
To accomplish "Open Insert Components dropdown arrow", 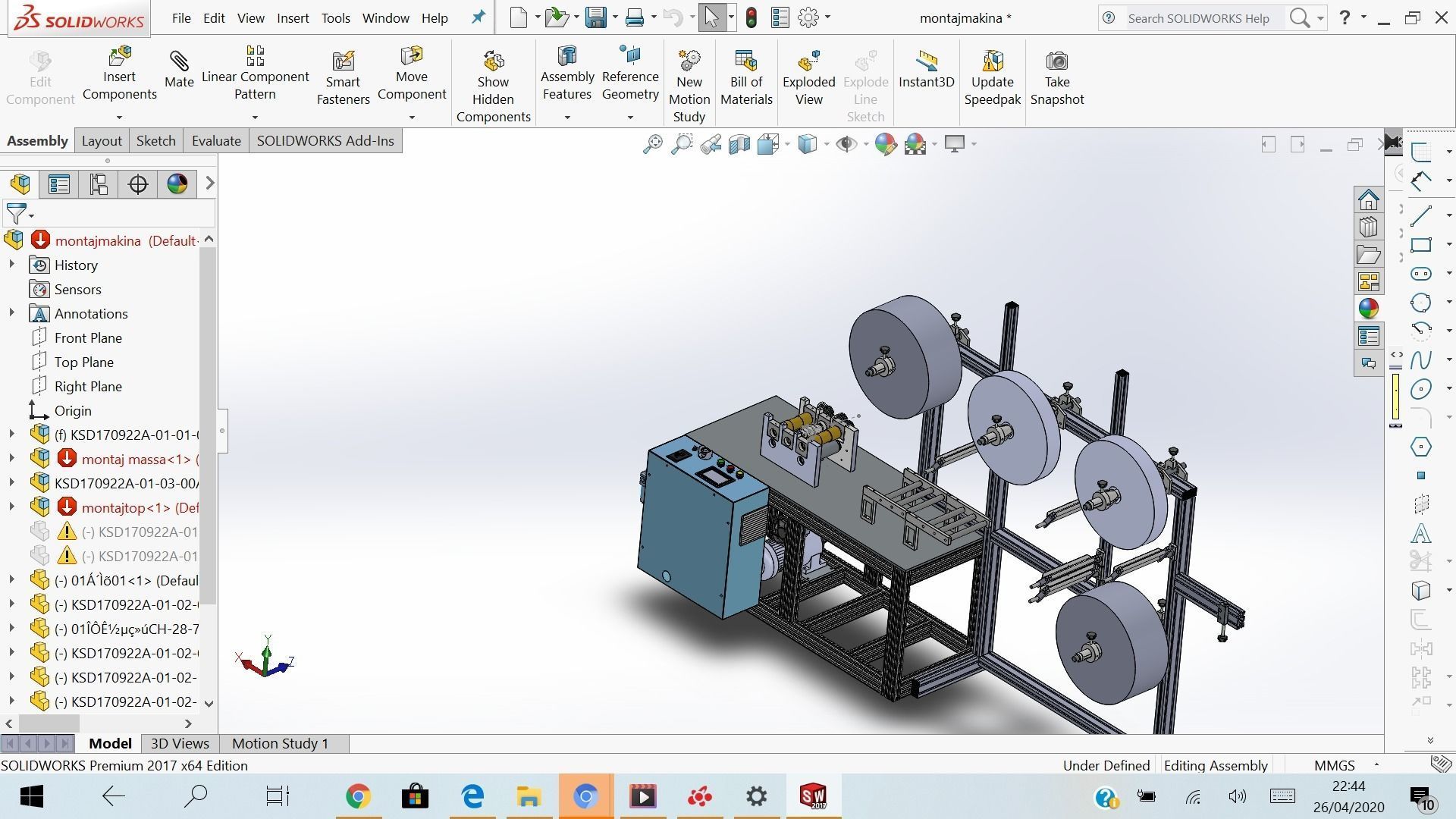I will [x=119, y=118].
